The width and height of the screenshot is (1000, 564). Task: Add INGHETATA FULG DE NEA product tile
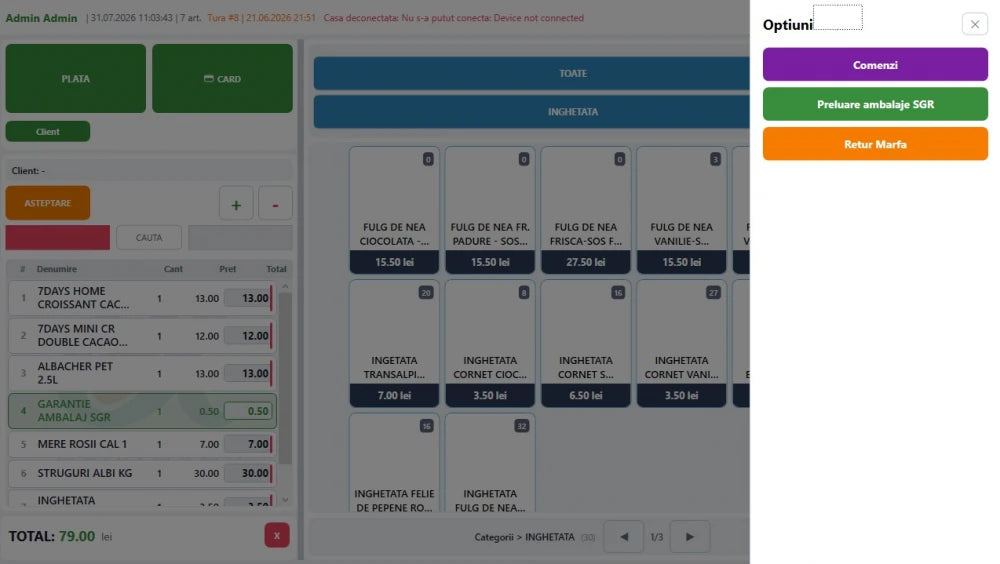(490, 463)
